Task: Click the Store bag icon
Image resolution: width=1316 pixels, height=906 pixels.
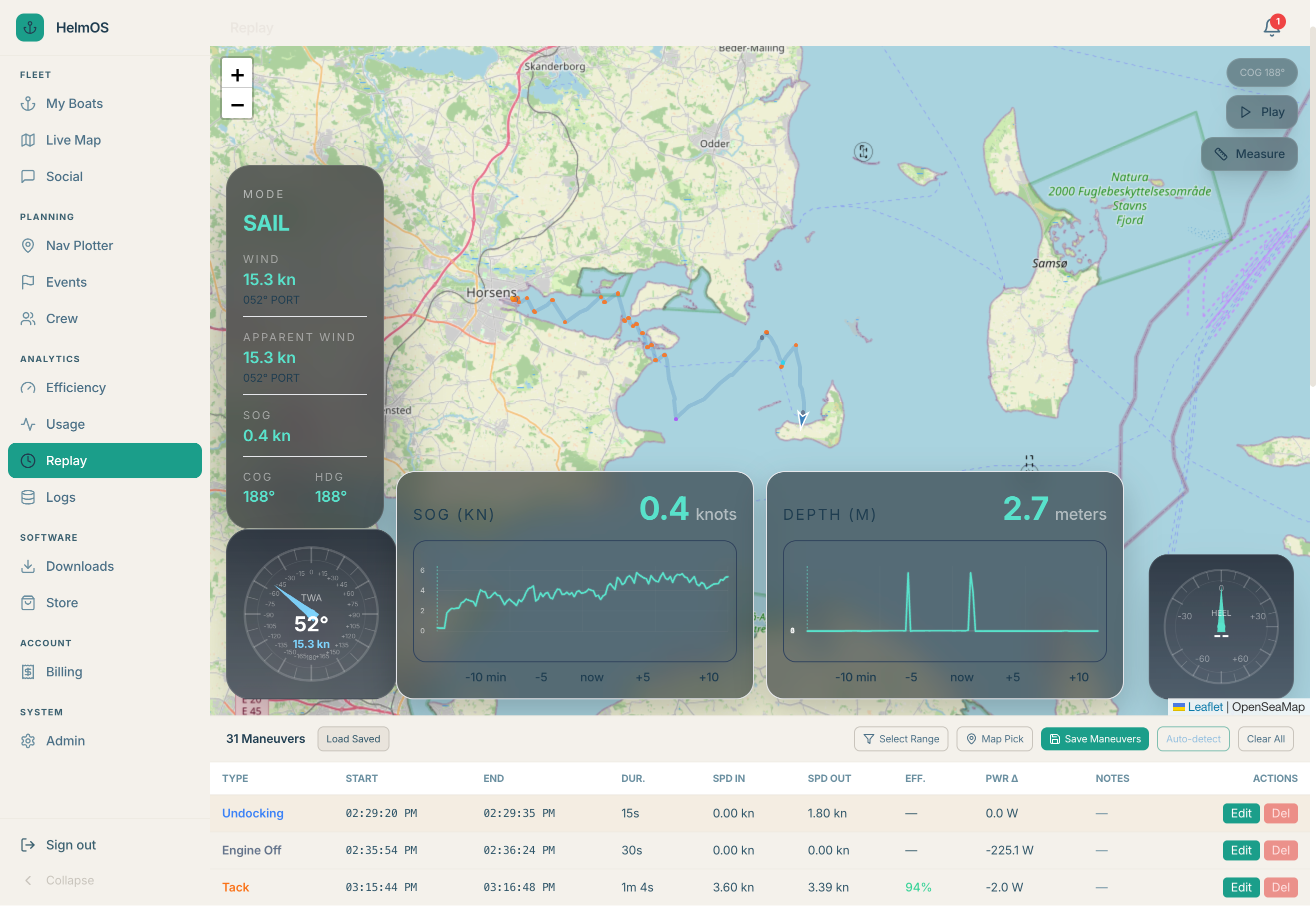Action: 28,603
